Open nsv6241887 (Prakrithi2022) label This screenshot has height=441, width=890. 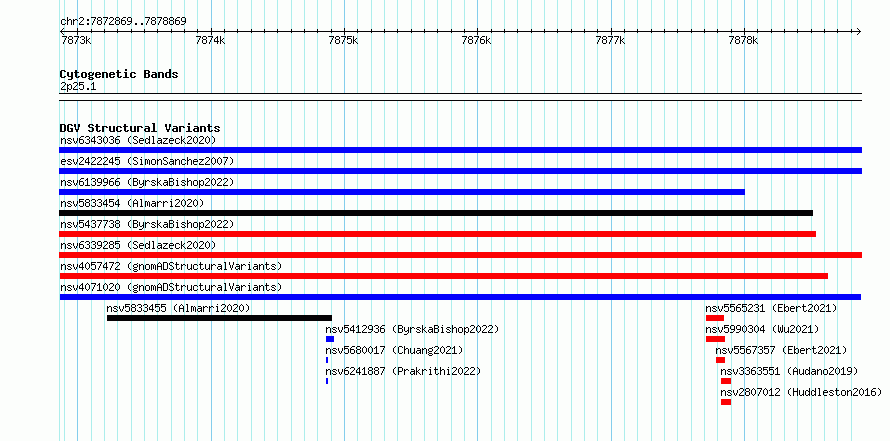tap(403, 371)
